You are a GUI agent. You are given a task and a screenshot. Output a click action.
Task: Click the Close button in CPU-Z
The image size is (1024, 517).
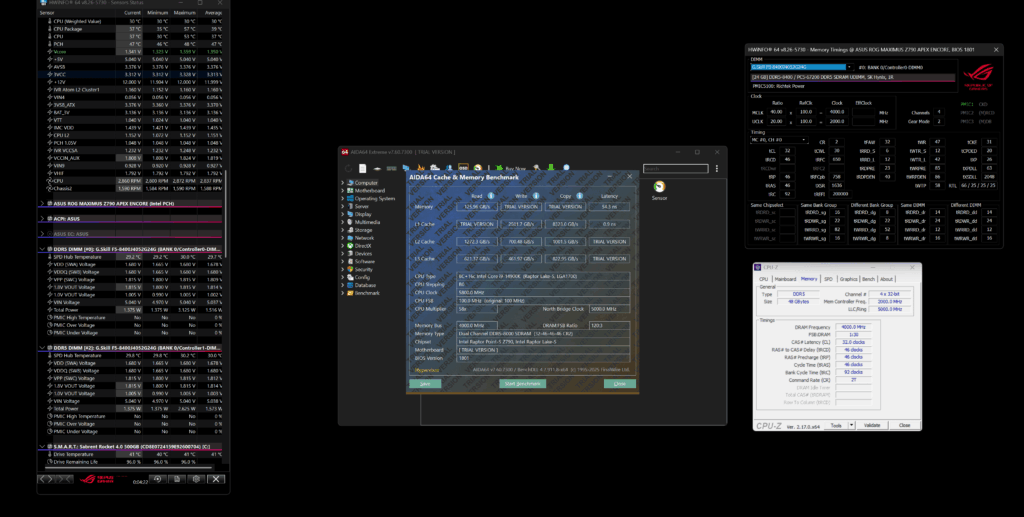tap(904, 425)
